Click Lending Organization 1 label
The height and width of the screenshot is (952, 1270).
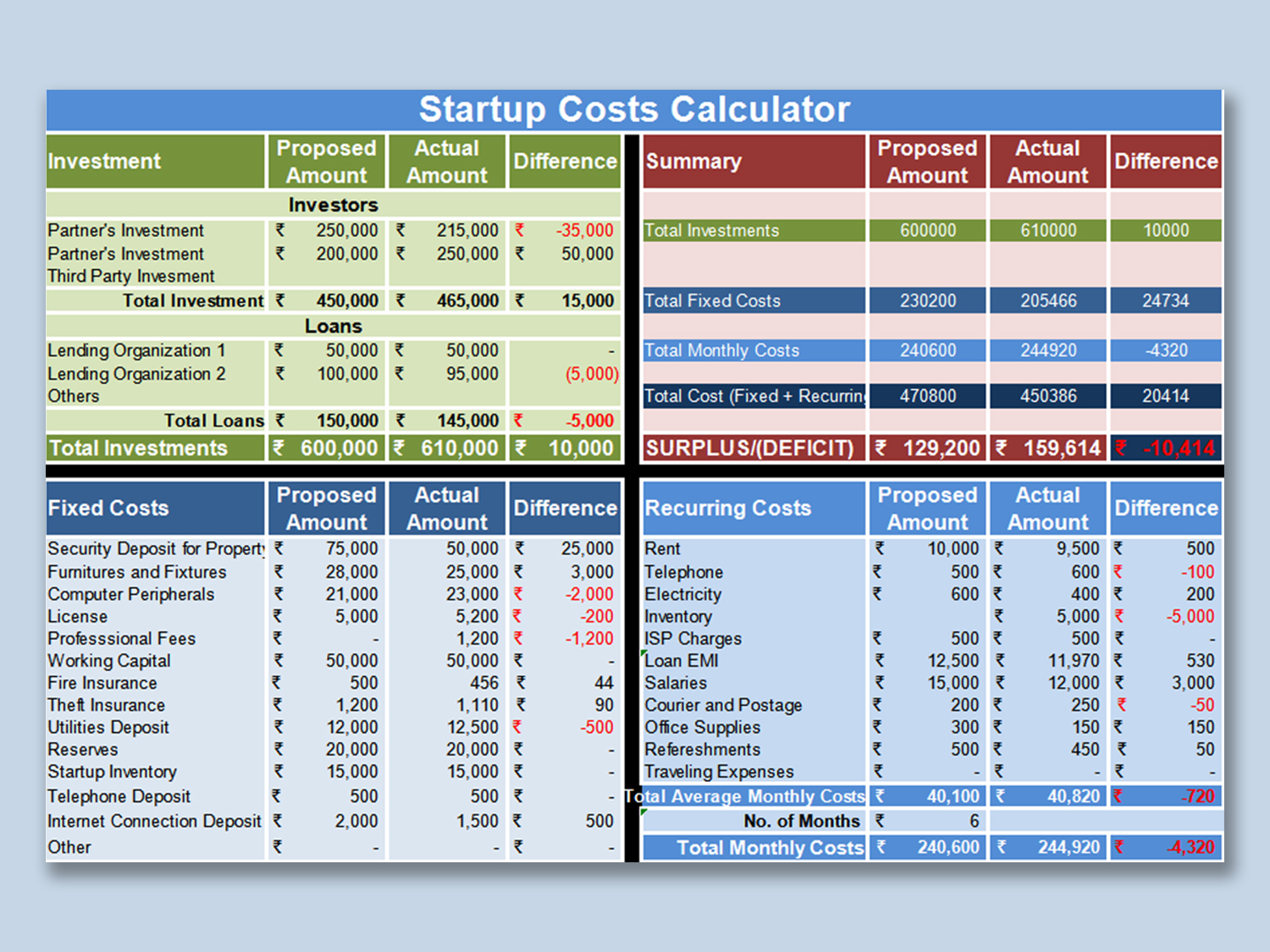point(136,350)
